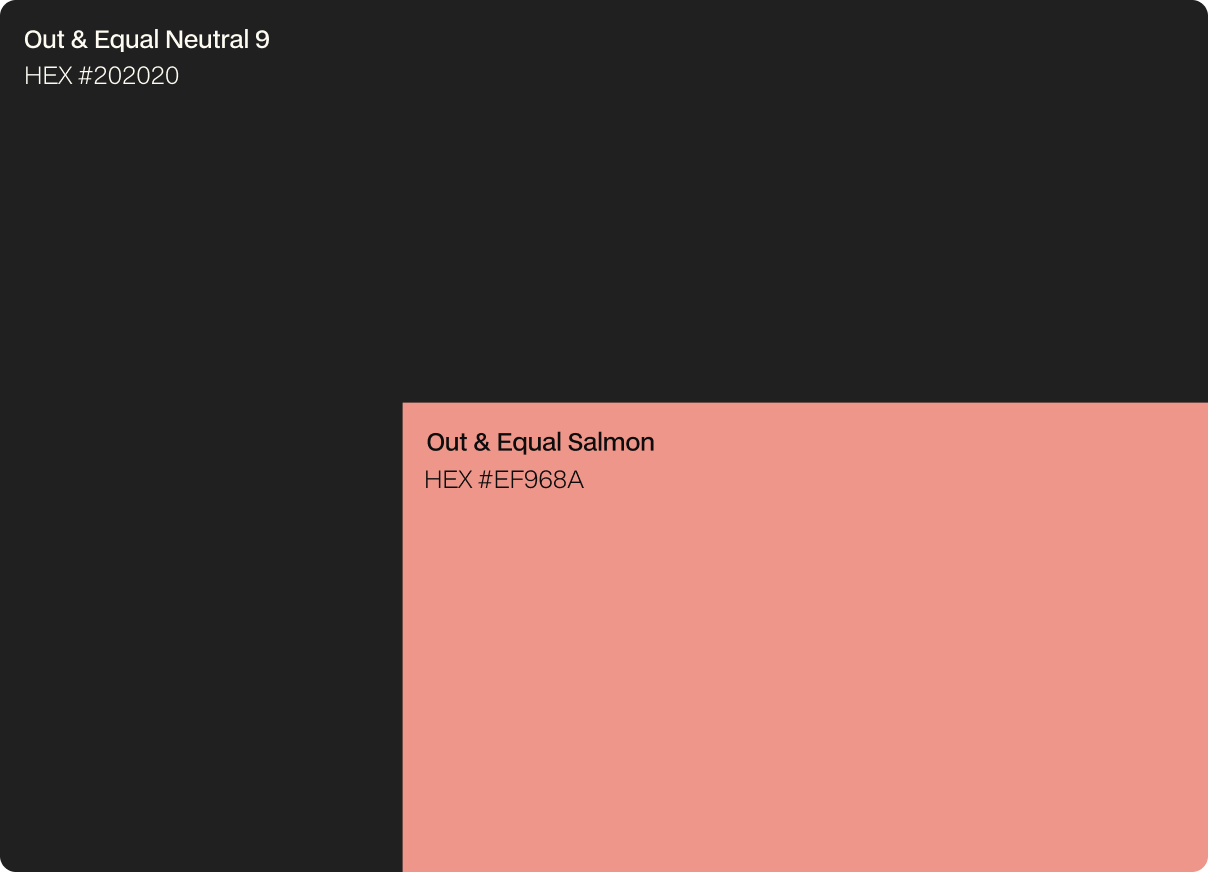Screen dimensions: 1208x872
Task: Click the "HEX #EF968A" label
Action: (x=503, y=480)
